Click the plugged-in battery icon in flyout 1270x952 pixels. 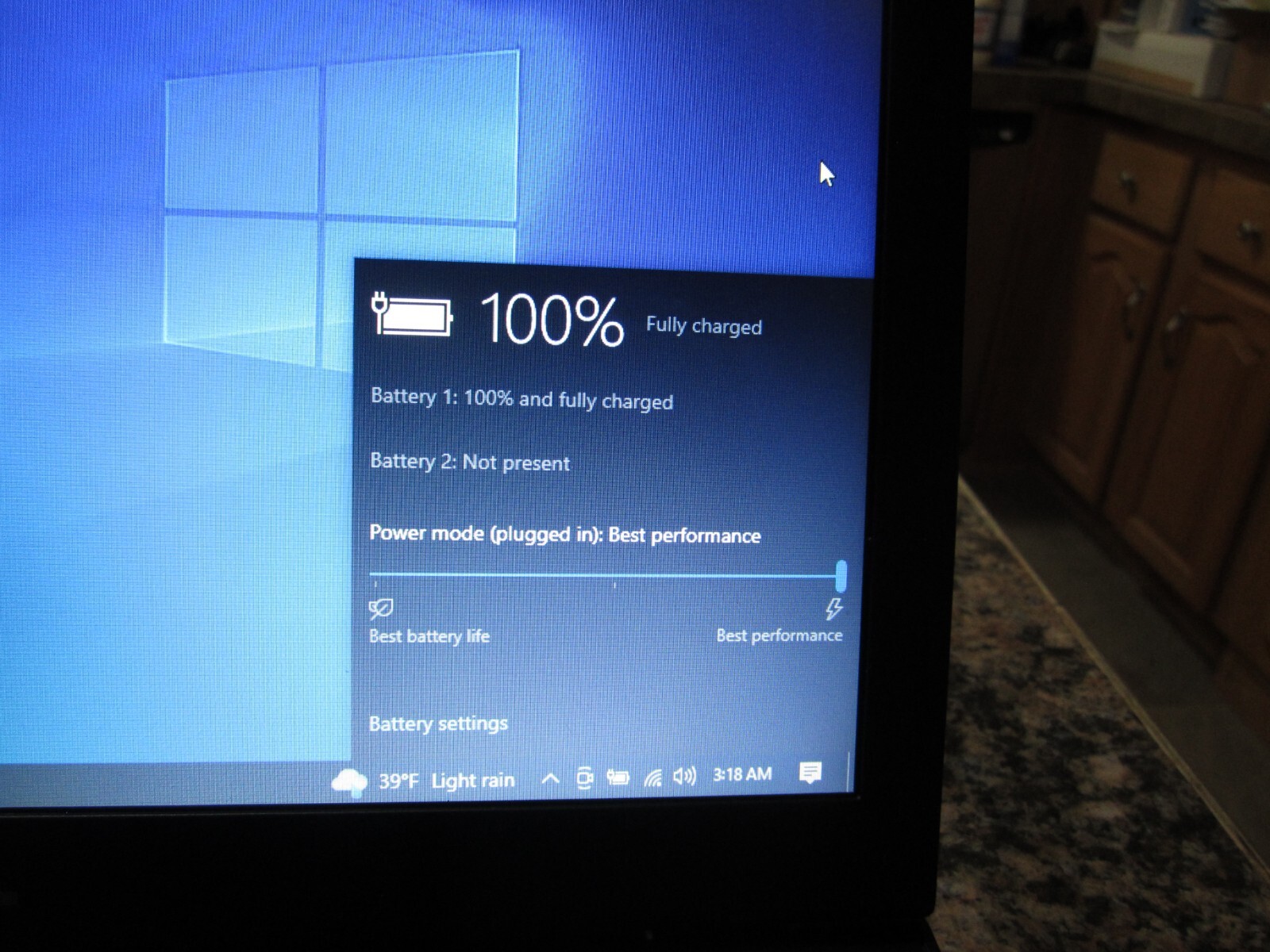point(413,314)
